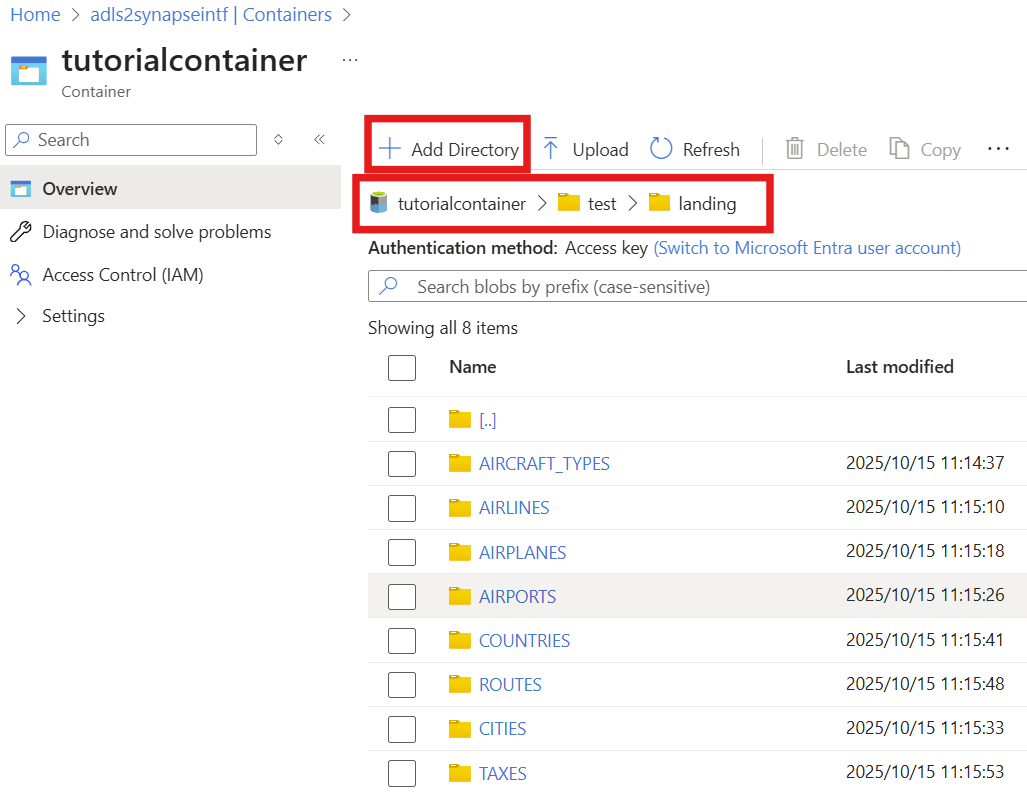Switch to Microsoft Entra user account link
The width and height of the screenshot is (1027, 792).
pos(806,248)
